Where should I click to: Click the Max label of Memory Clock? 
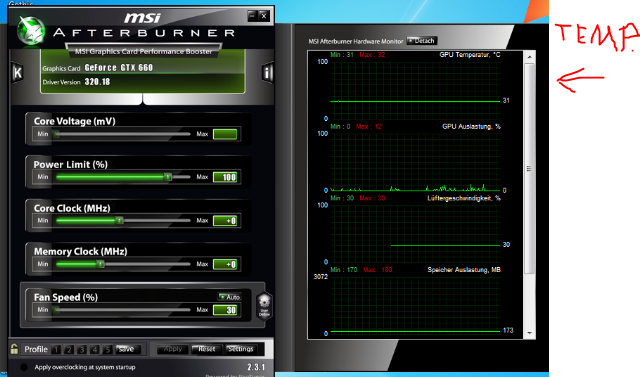click(x=202, y=264)
